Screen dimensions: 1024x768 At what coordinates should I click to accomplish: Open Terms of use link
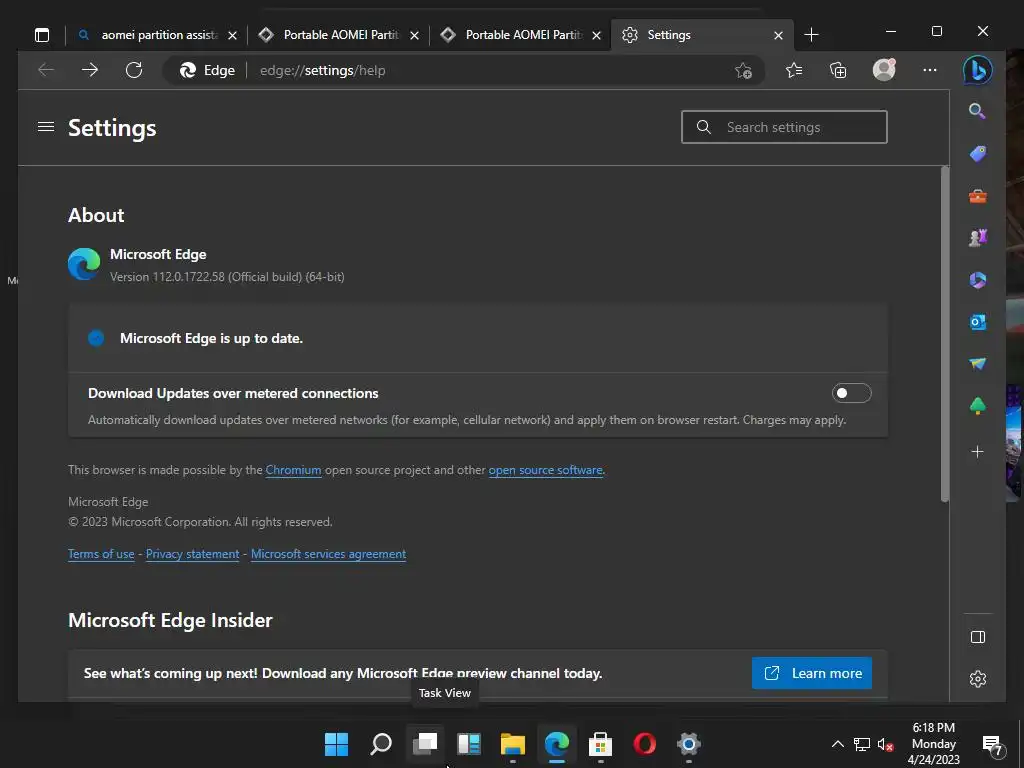tap(101, 554)
